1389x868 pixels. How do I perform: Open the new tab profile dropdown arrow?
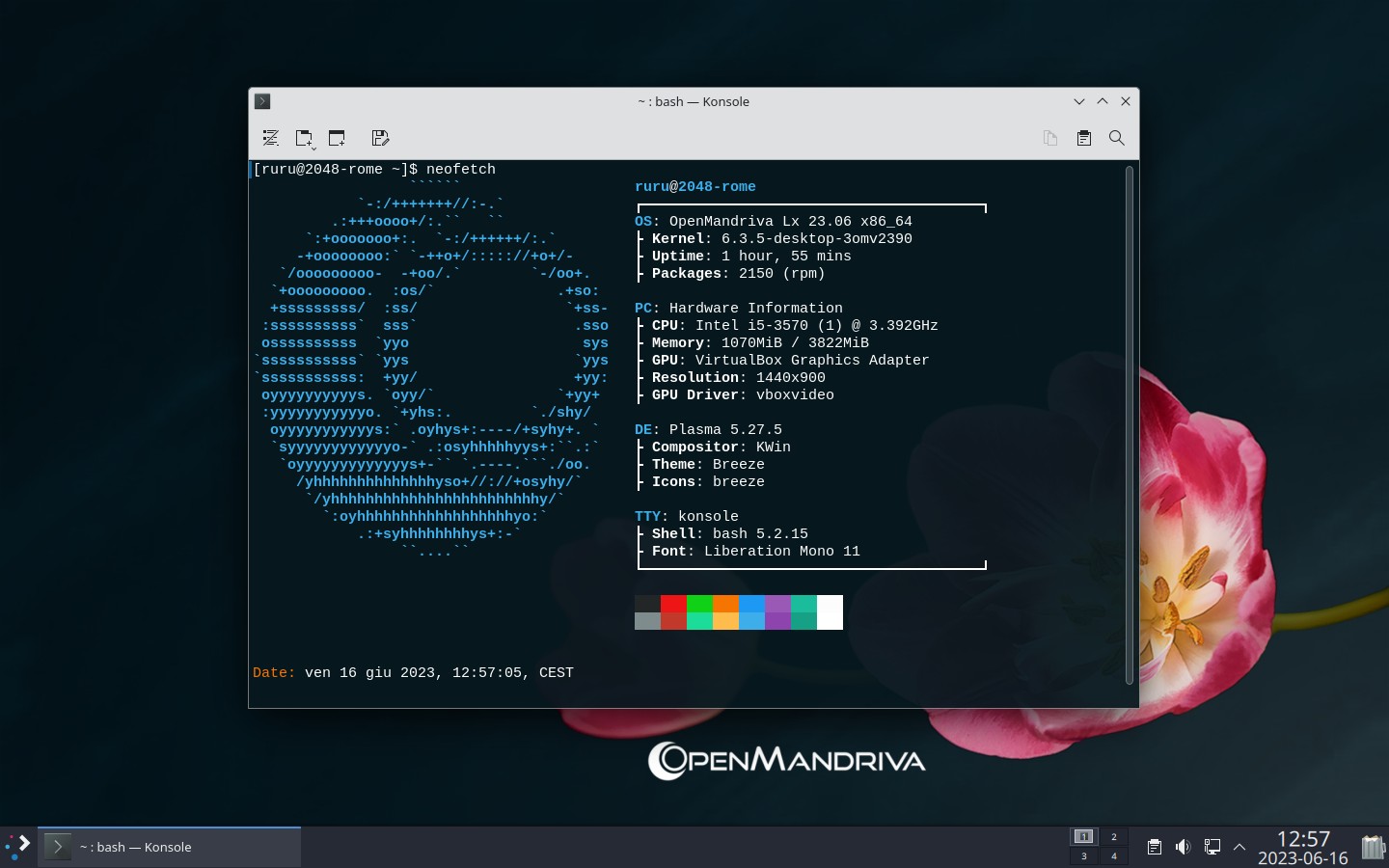(x=313, y=148)
